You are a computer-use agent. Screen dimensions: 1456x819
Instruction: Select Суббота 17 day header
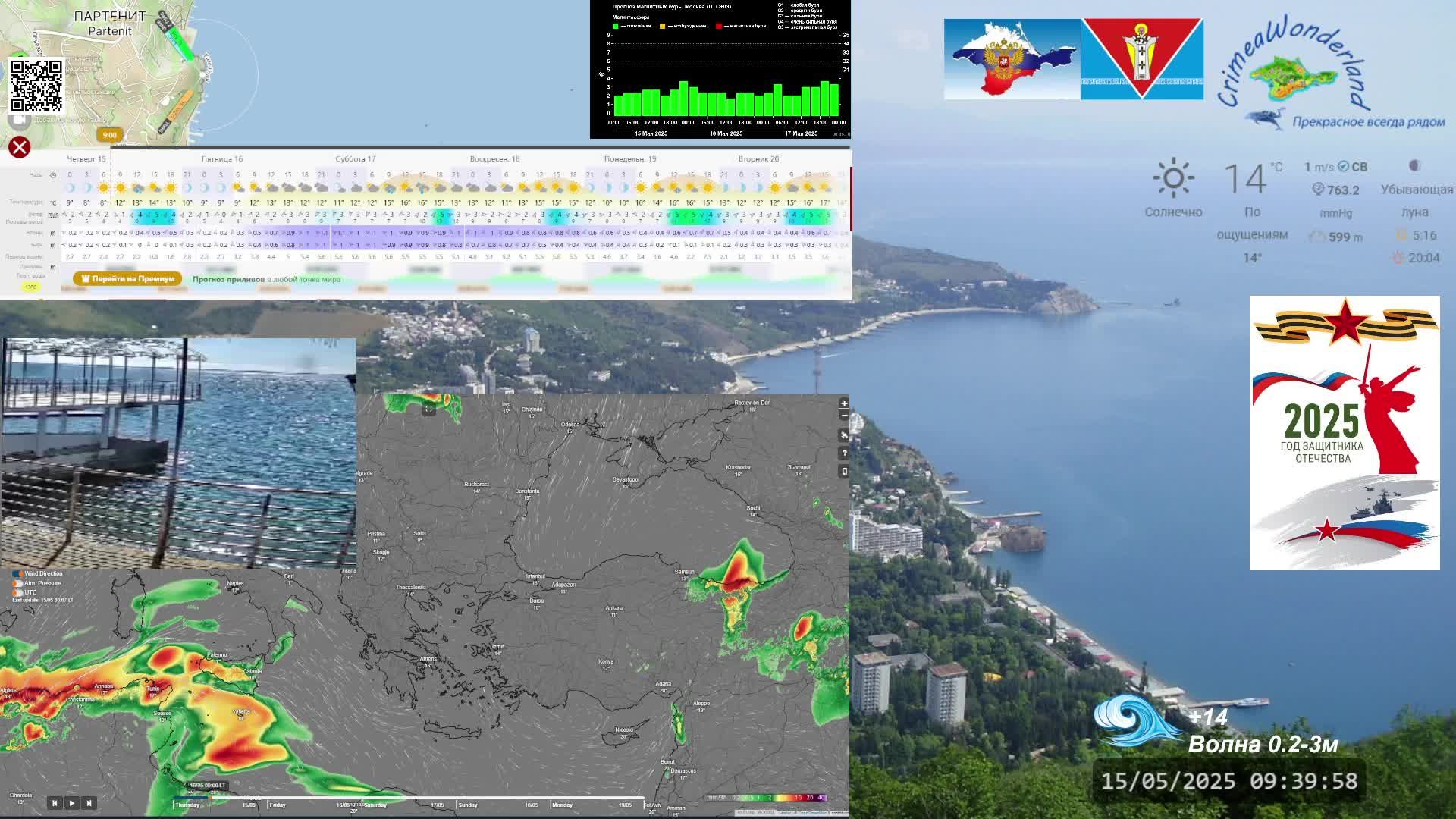coord(356,158)
